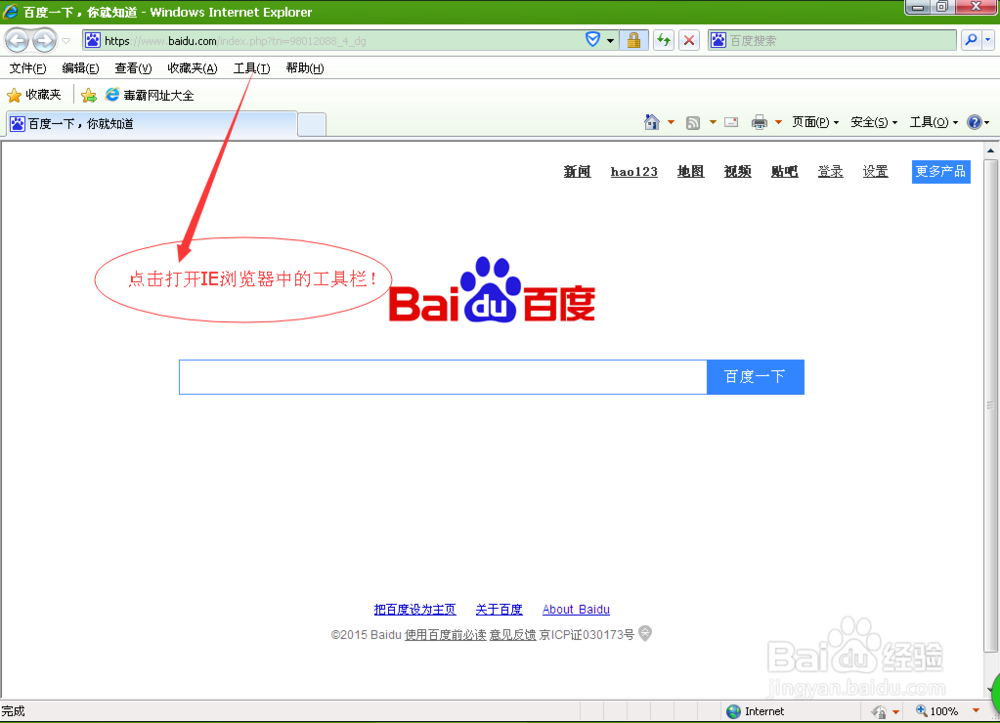This screenshot has height=723, width=1000.
Task: Click the 设置 settings link
Action: pyautogui.click(x=875, y=172)
